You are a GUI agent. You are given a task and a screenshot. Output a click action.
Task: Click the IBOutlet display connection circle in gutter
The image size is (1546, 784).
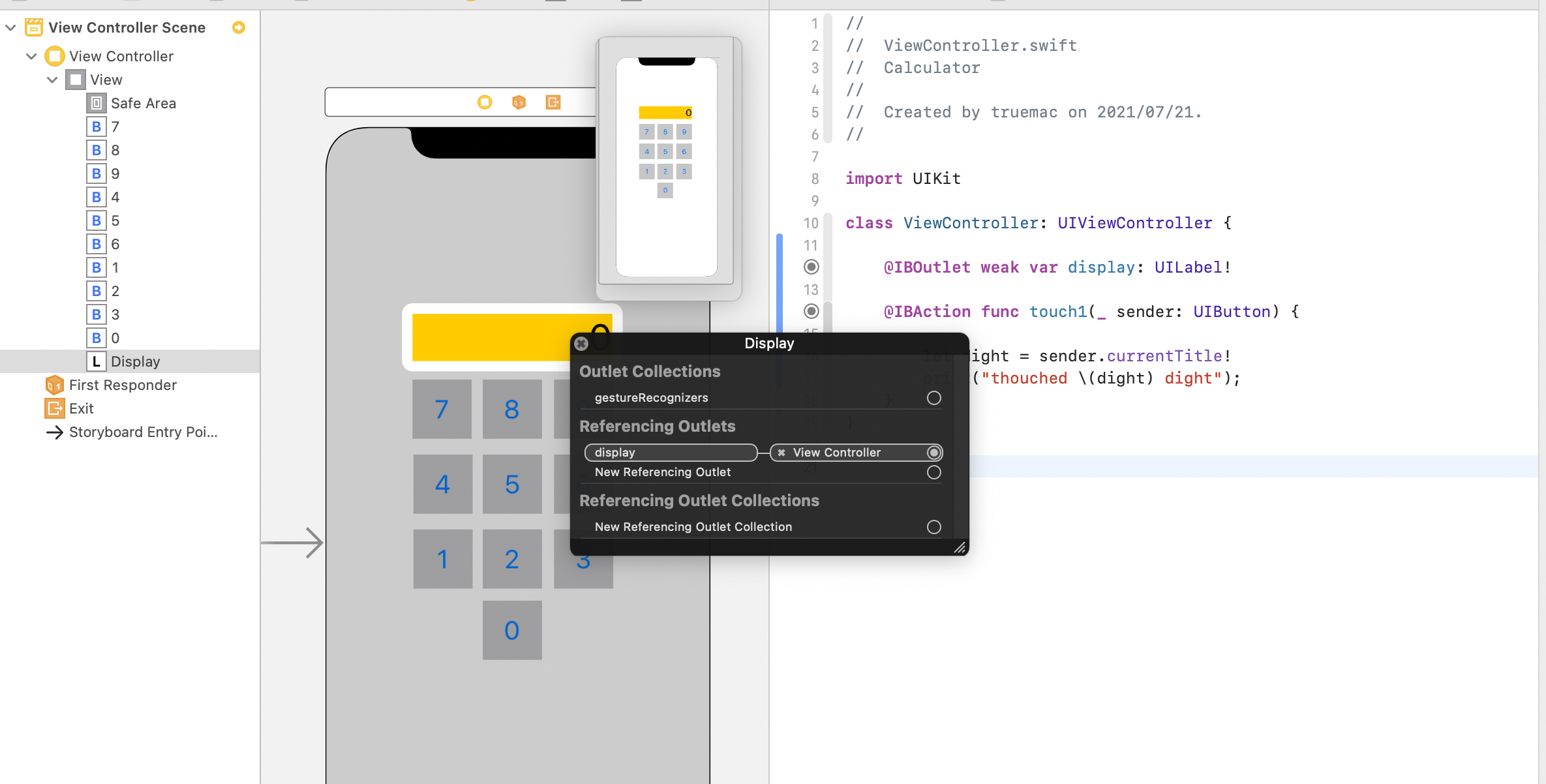pyautogui.click(x=811, y=267)
